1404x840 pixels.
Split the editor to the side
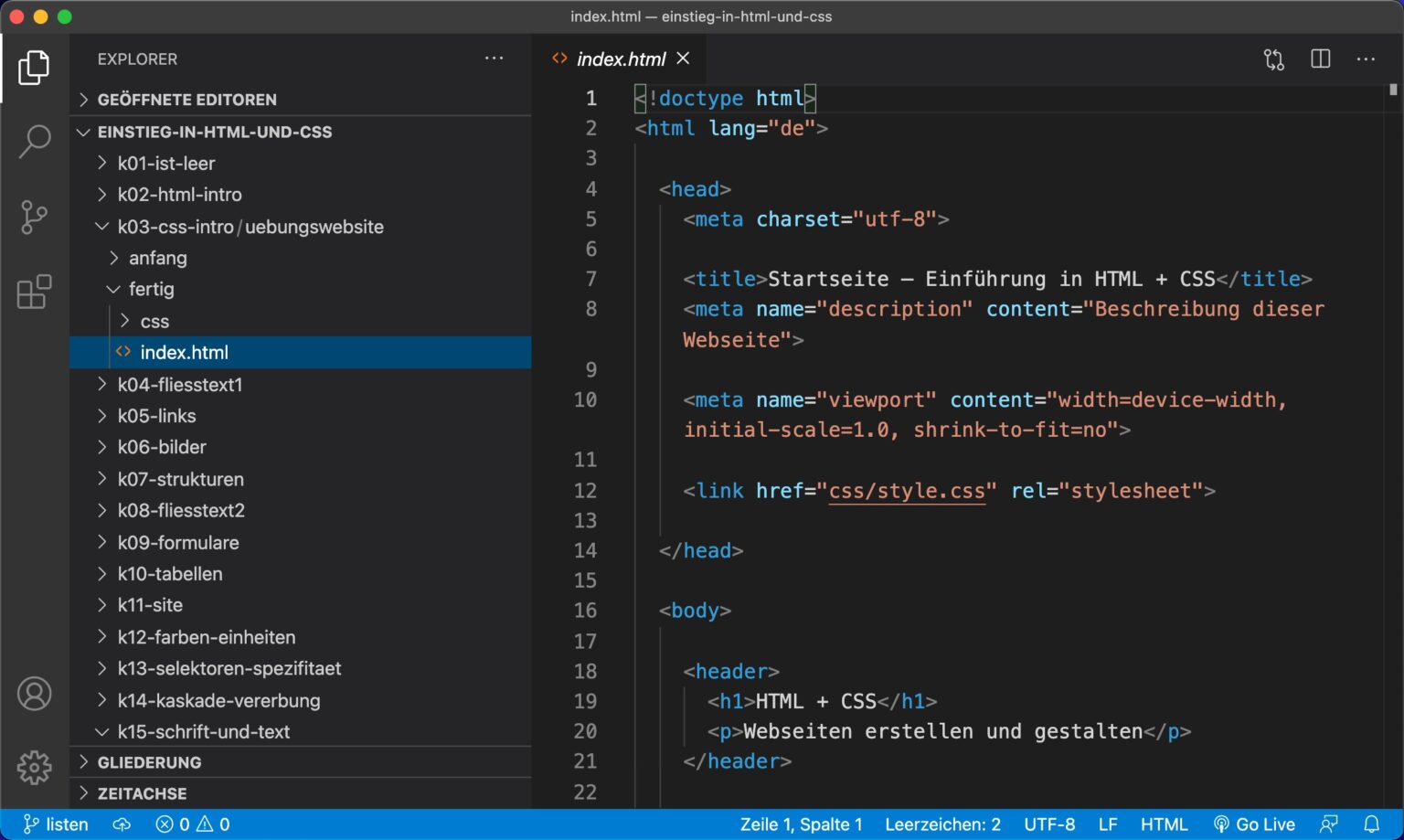[1320, 58]
